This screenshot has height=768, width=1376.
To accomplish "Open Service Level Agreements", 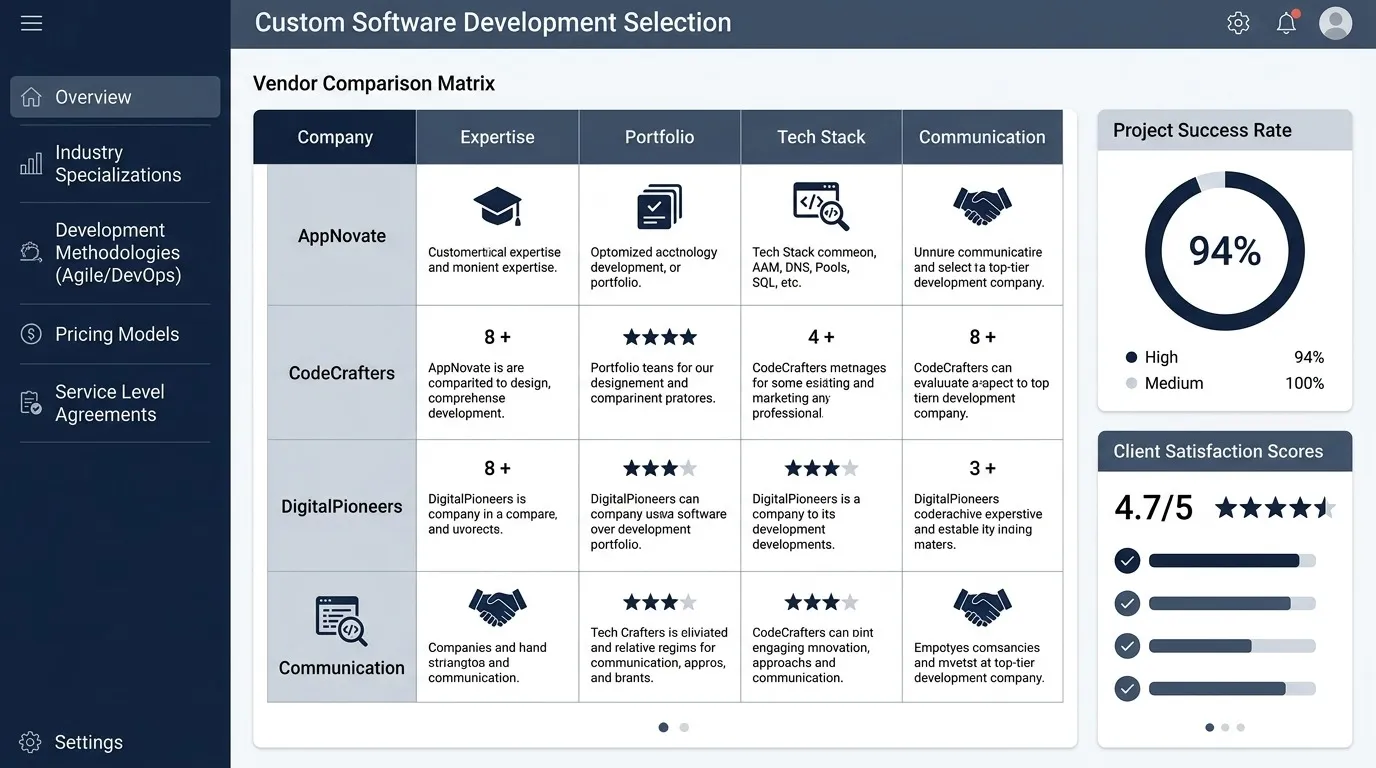I will pyautogui.click(x=115, y=403).
